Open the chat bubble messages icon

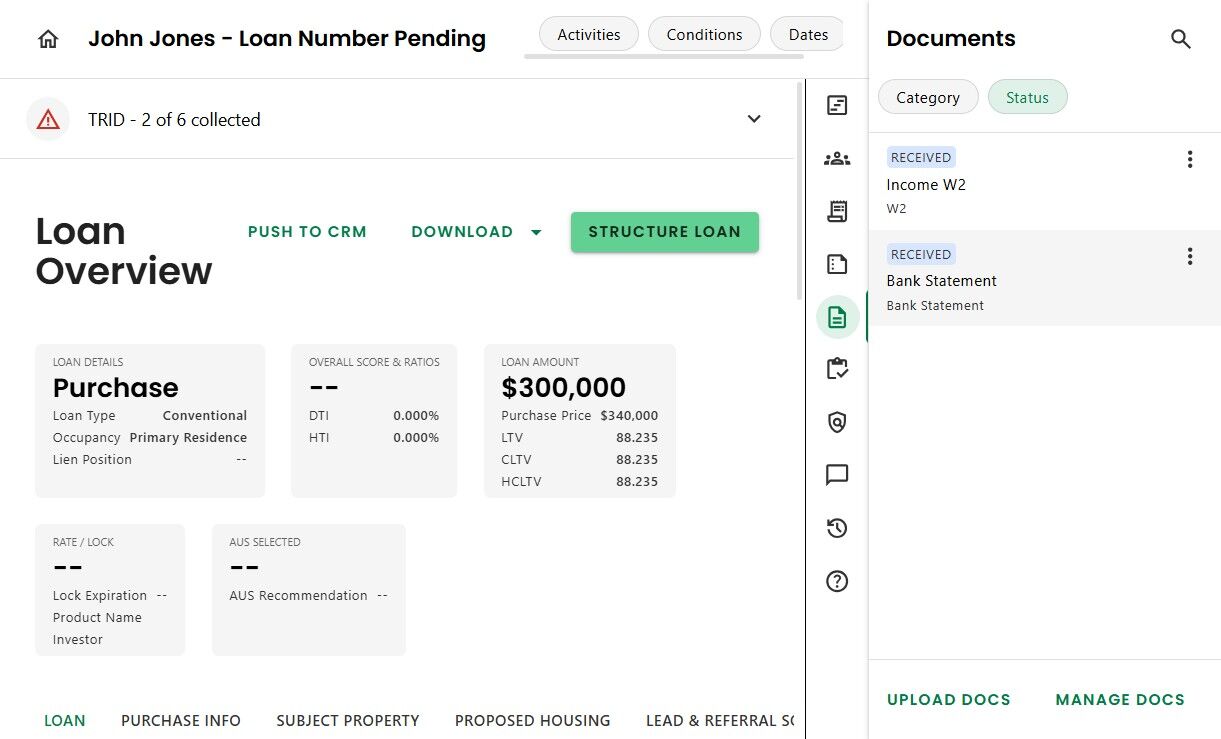837,475
